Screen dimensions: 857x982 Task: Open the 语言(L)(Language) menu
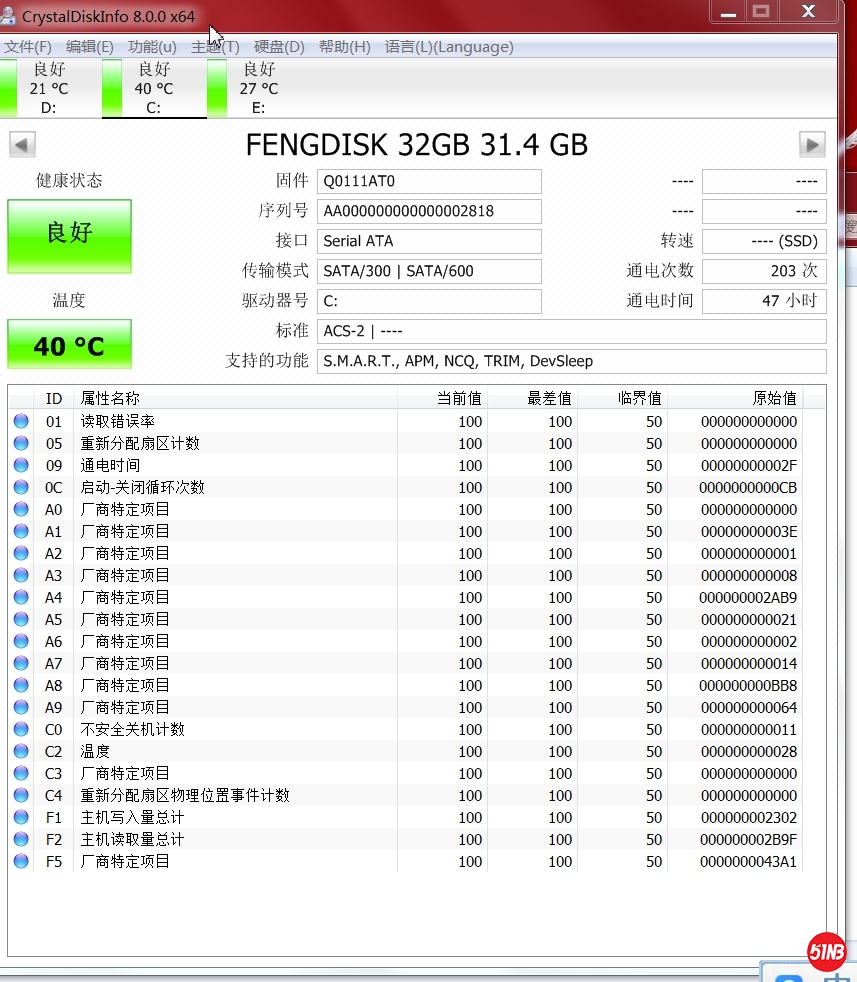tap(449, 47)
